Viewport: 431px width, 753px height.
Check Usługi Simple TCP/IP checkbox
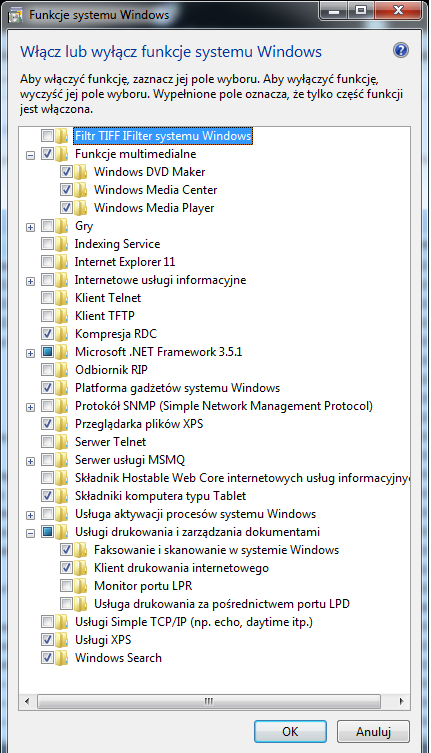tap(47, 622)
